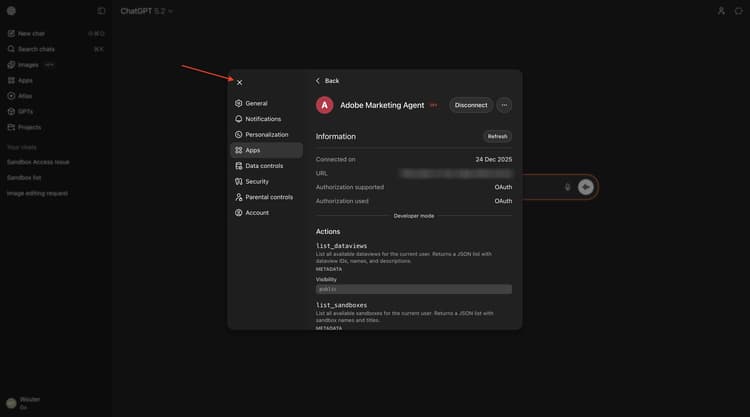750x417 pixels.
Task: Click the Adobe Marketing Agent title
Action: (x=382, y=105)
